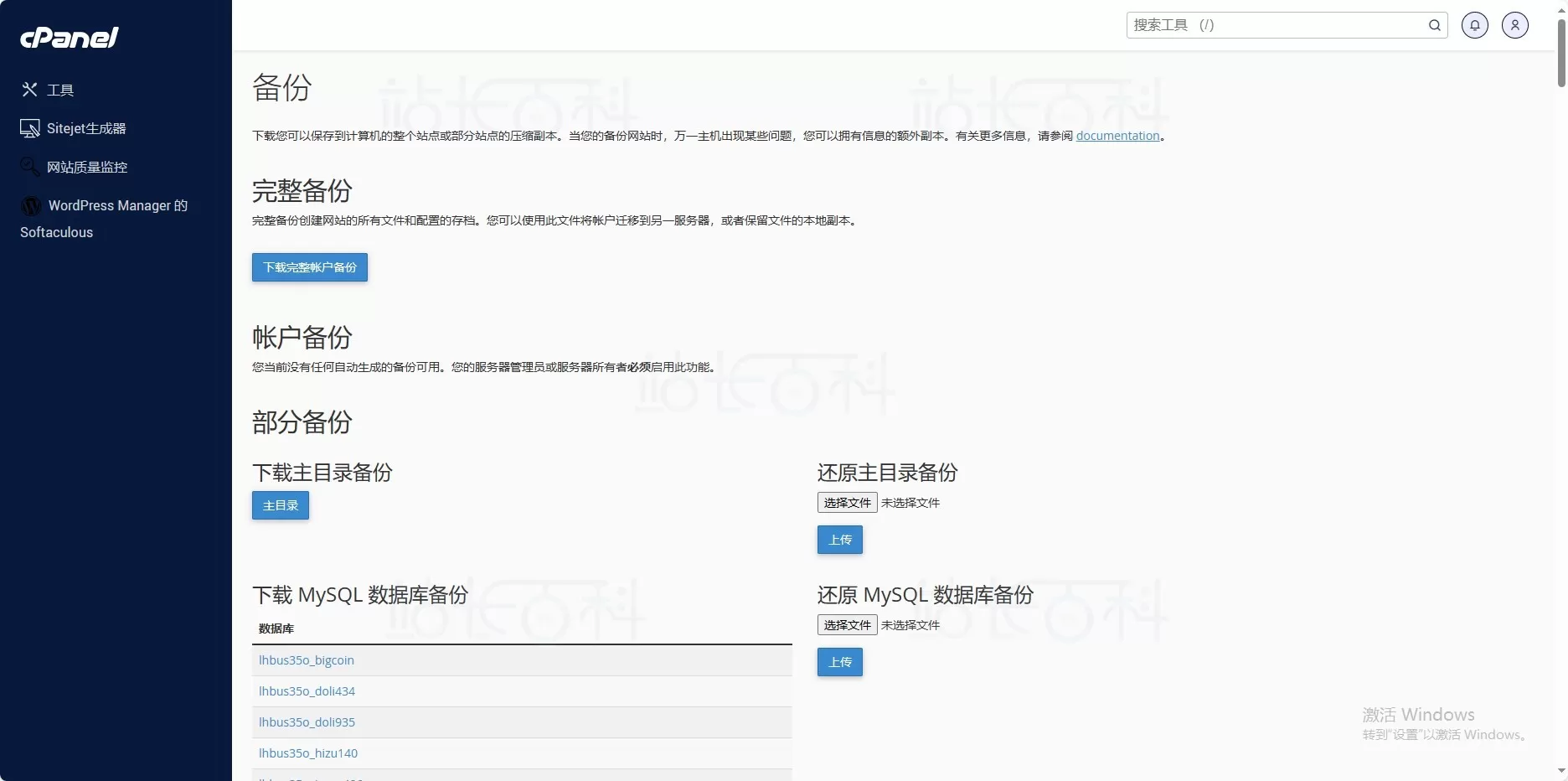The image size is (1568, 781).
Task: Select the lhbus35o_hizu140 database
Action: tap(308, 753)
